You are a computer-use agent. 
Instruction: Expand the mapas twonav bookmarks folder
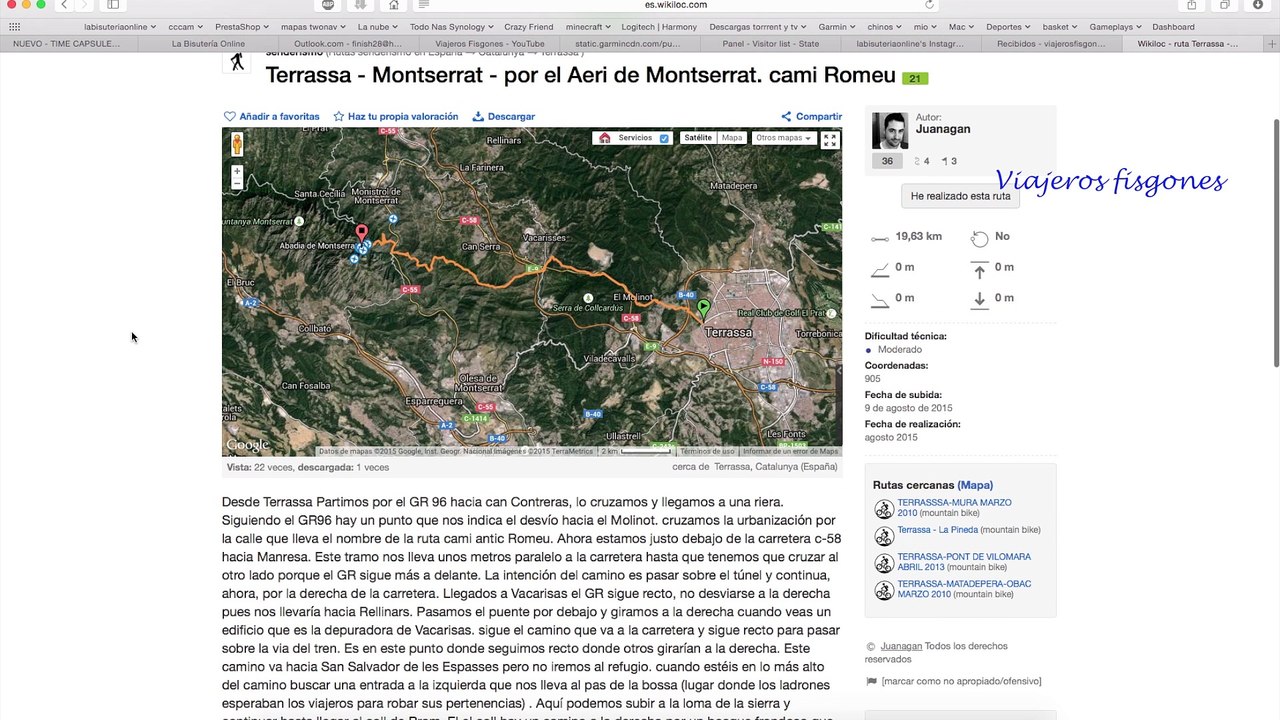coord(313,27)
